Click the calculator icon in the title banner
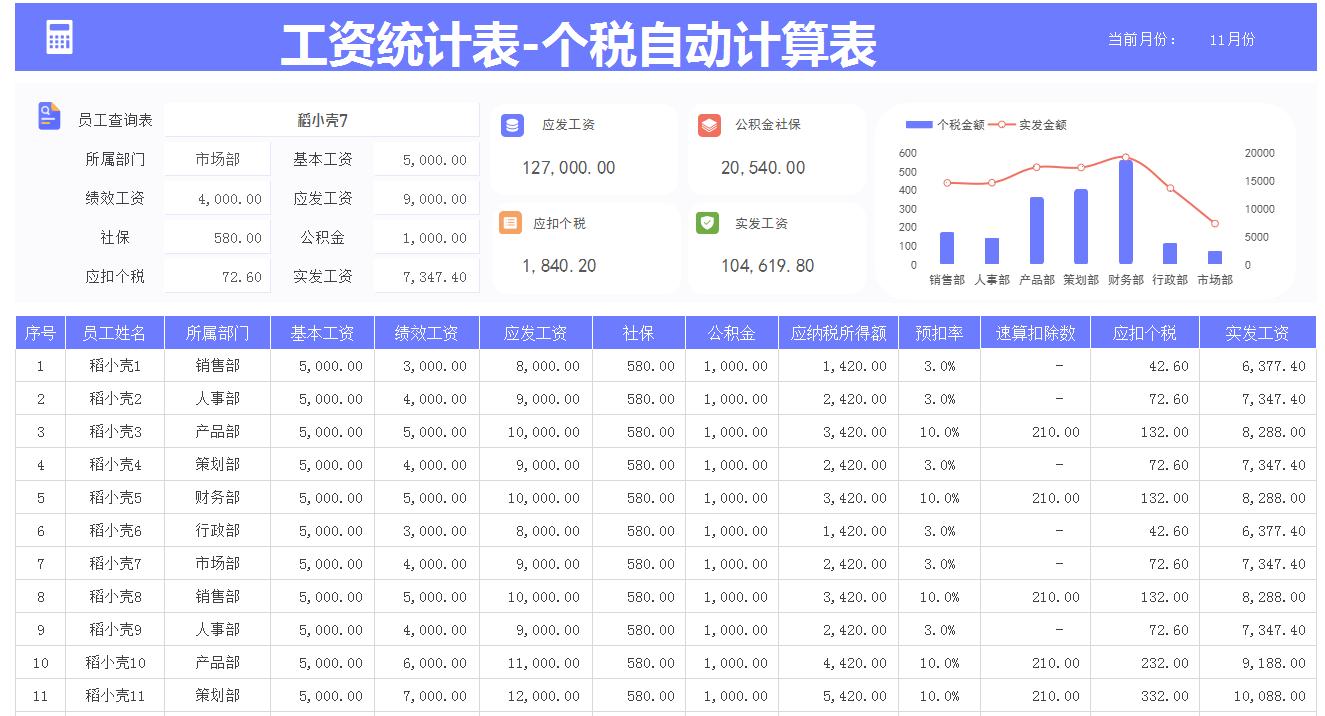1325x716 pixels. 57,36
